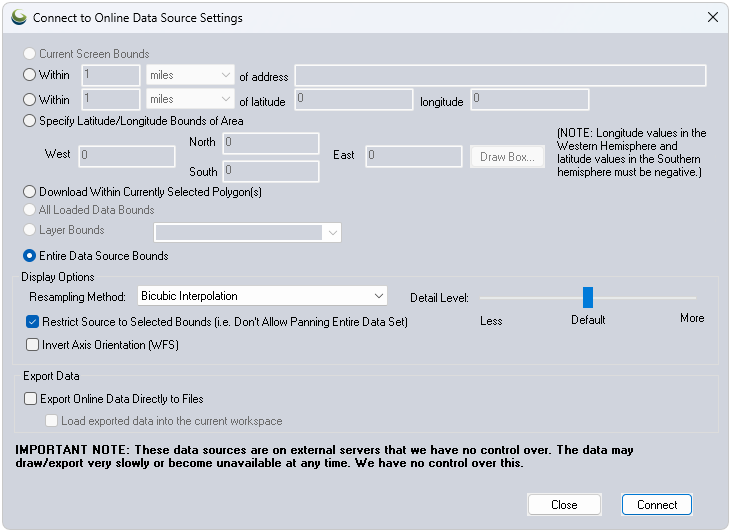Select the Within miles of address radio button

click(30, 75)
